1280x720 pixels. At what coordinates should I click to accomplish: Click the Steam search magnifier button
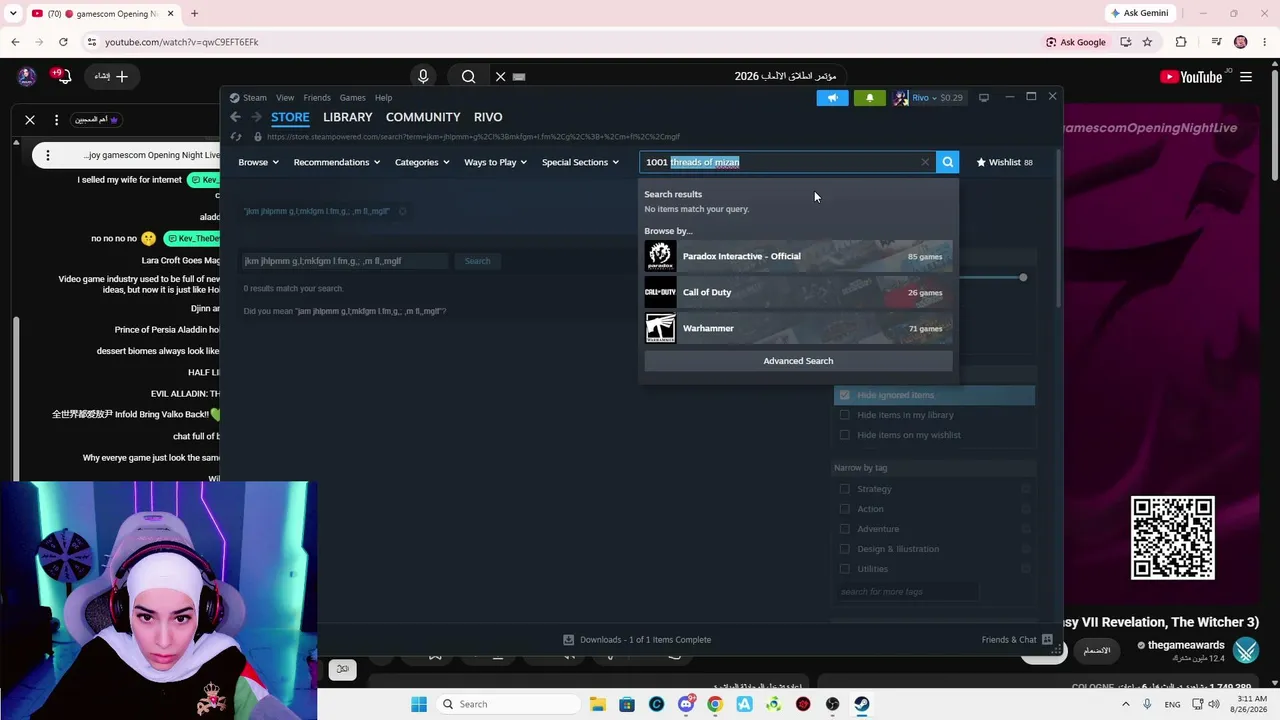point(947,162)
